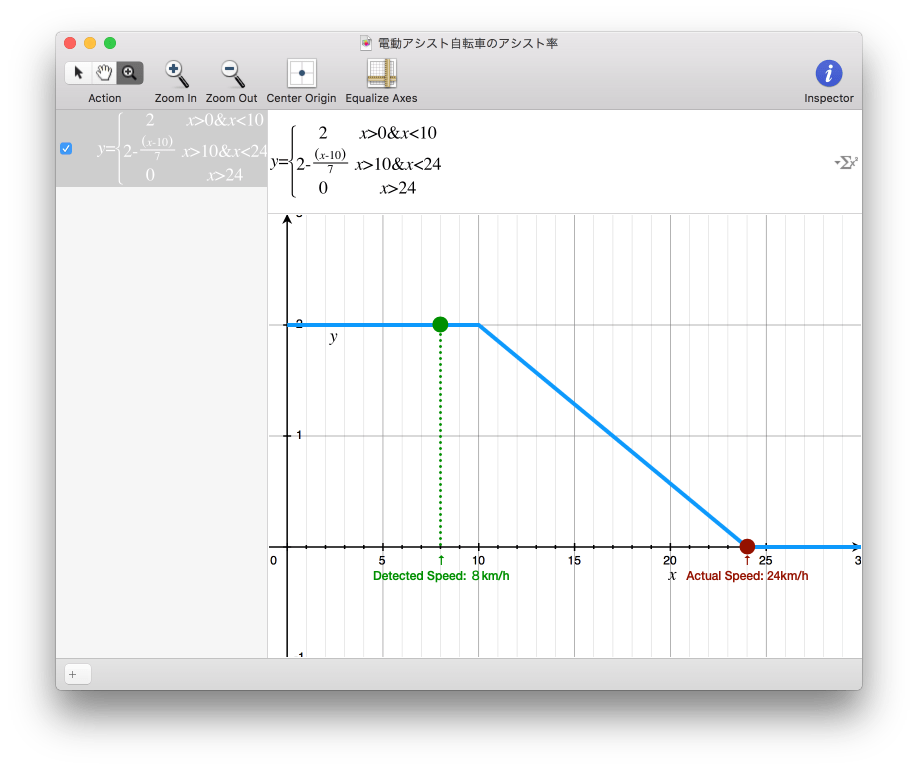
Task: Select the "Detected Speed: 8 km/h" label
Action: [433, 576]
